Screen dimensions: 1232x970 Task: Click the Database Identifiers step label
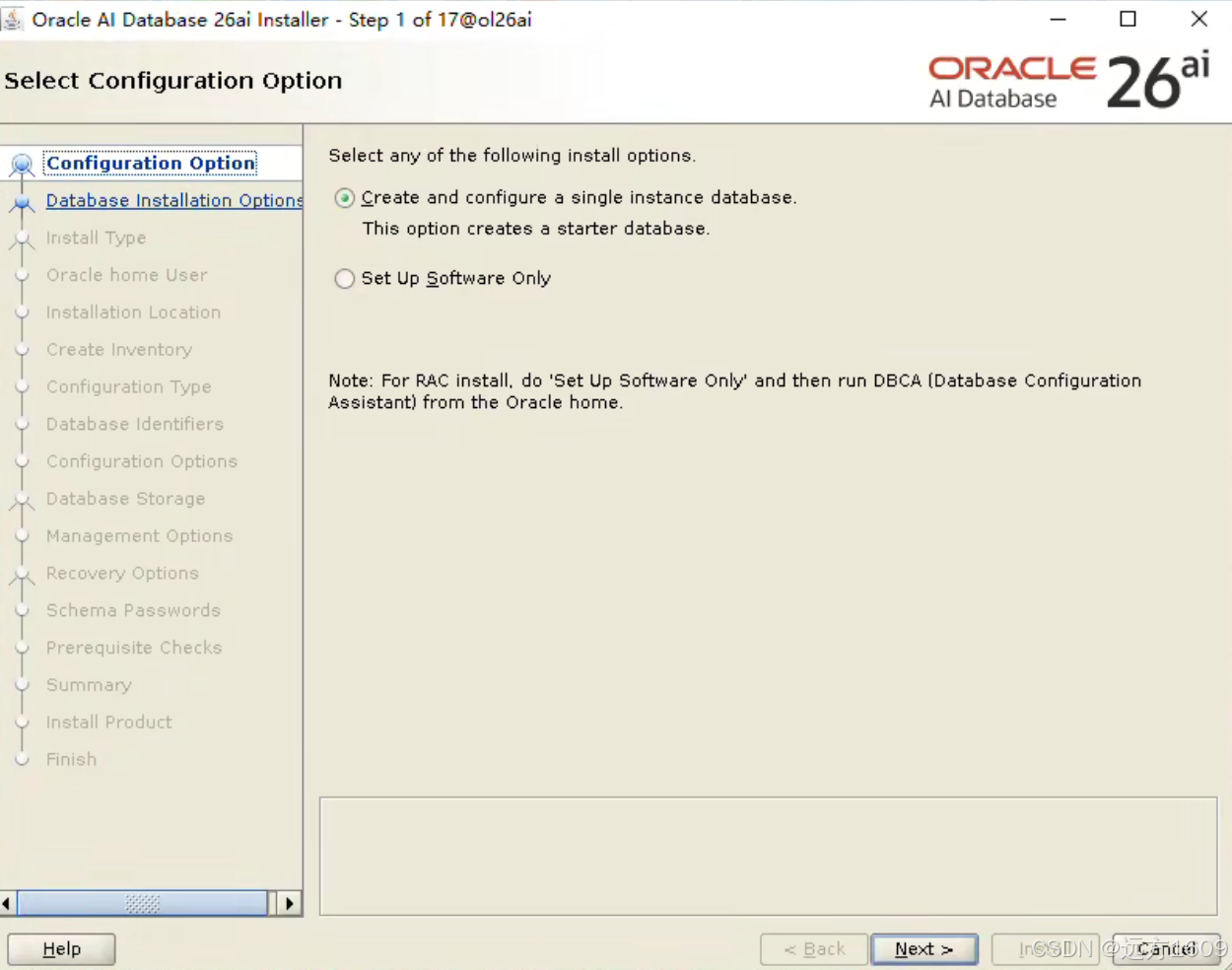pyautogui.click(x=134, y=424)
